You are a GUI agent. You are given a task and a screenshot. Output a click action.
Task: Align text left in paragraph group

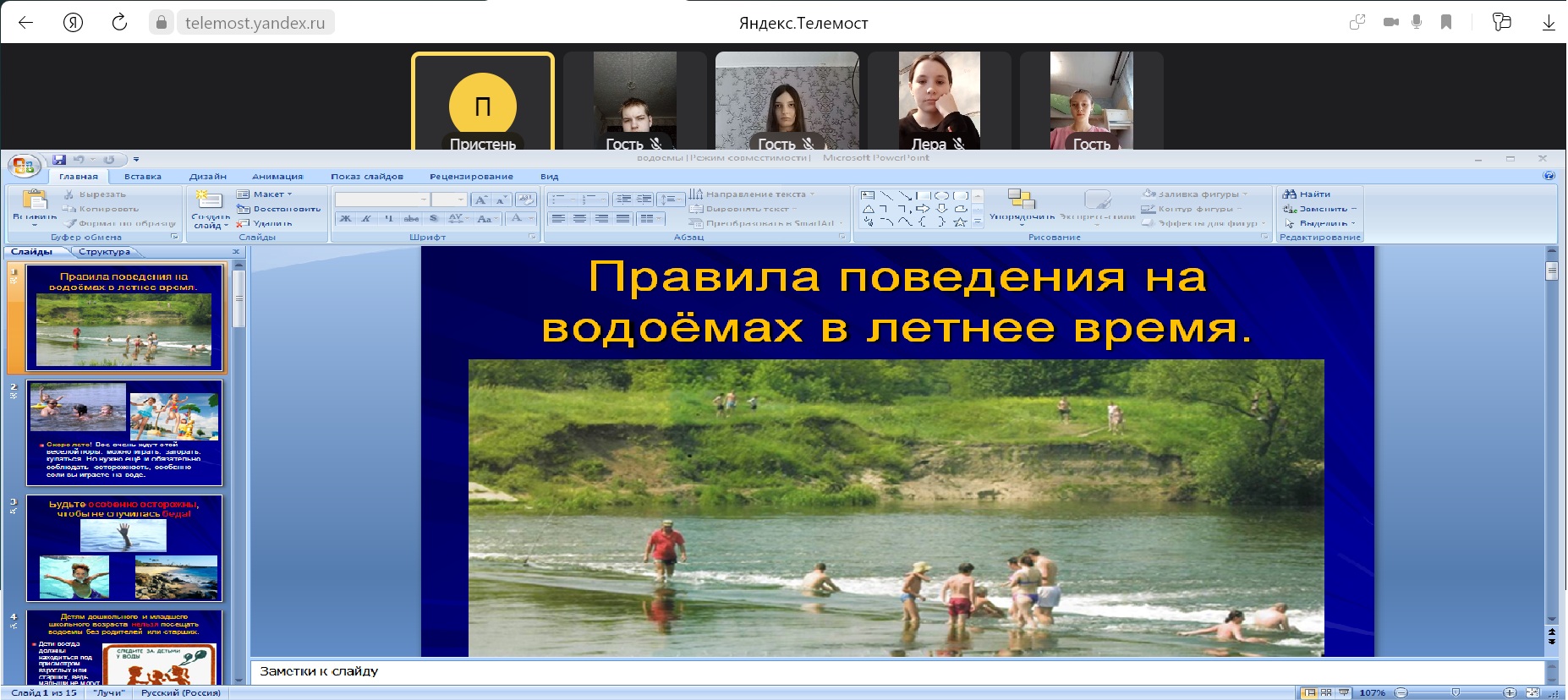558,218
